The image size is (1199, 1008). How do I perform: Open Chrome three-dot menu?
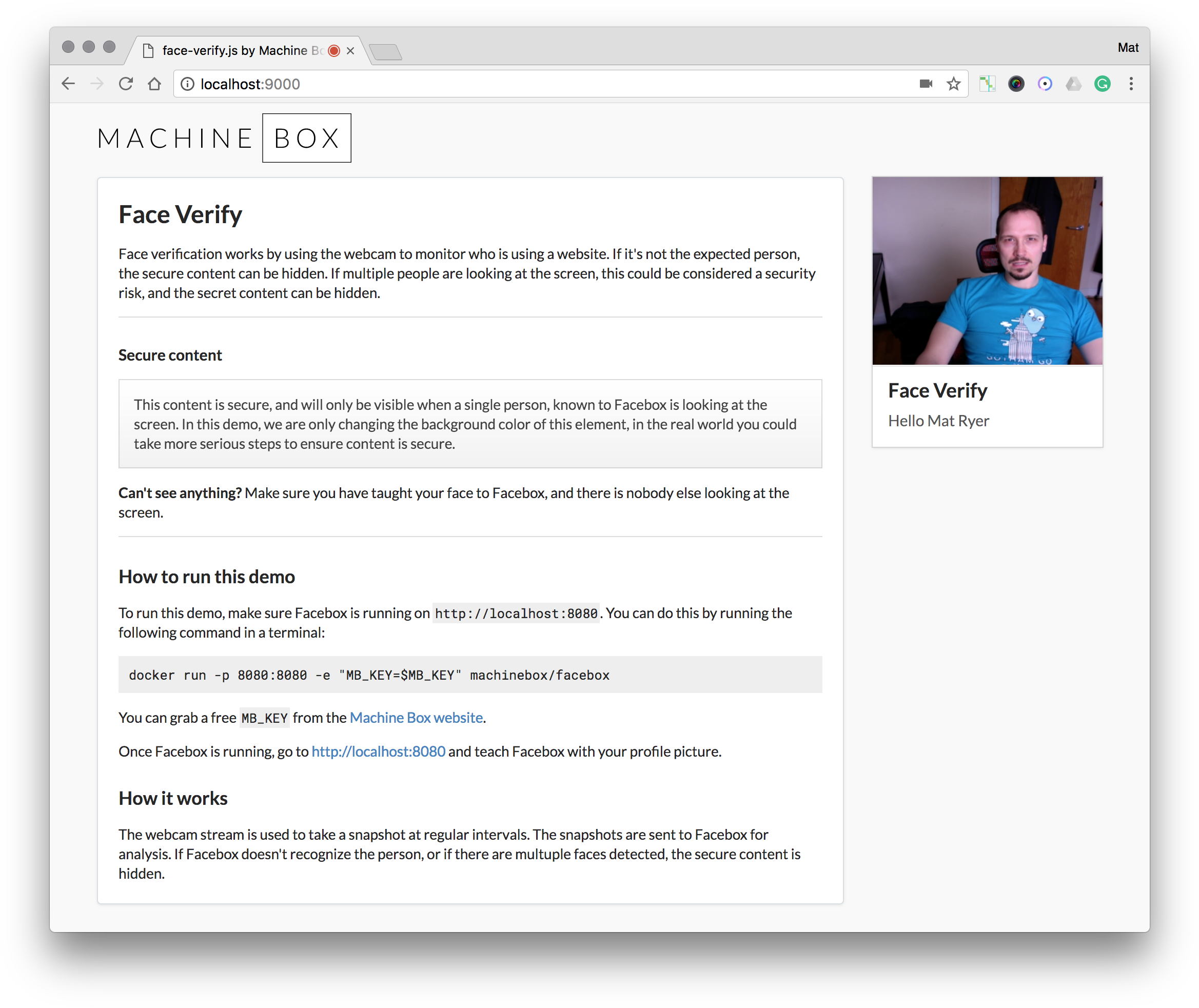click(x=1131, y=84)
